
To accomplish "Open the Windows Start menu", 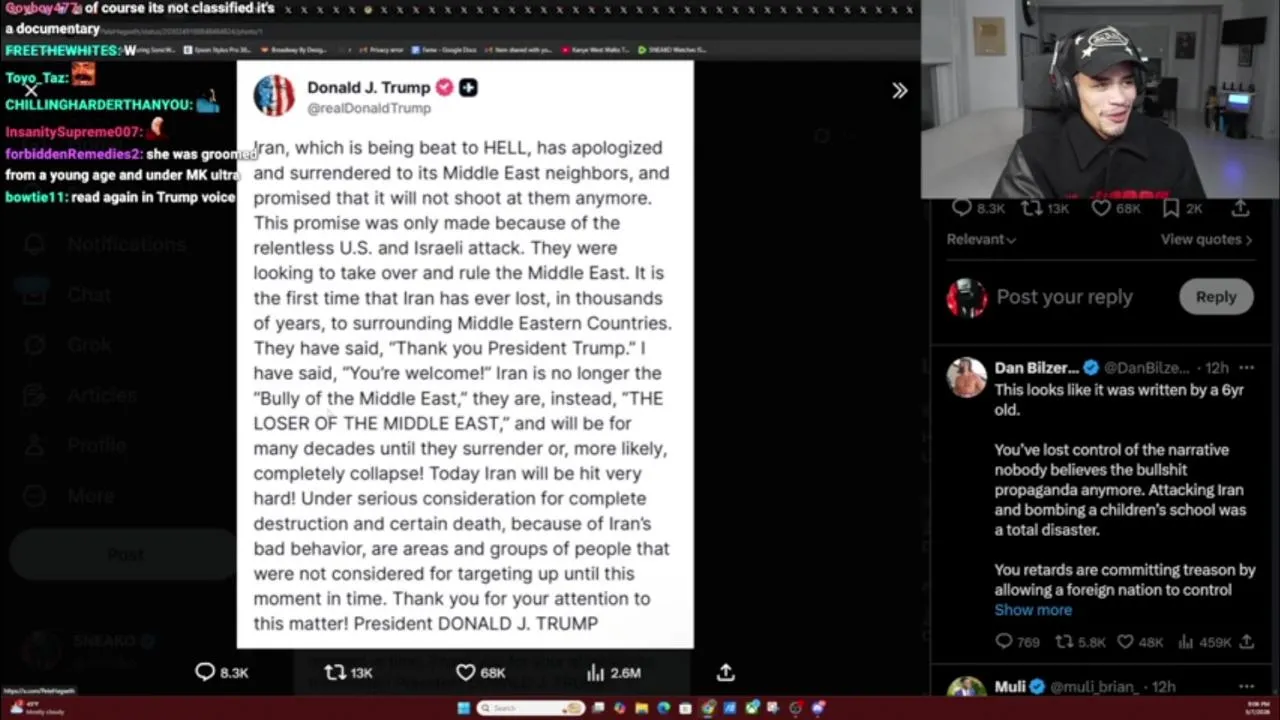I will [463, 708].
